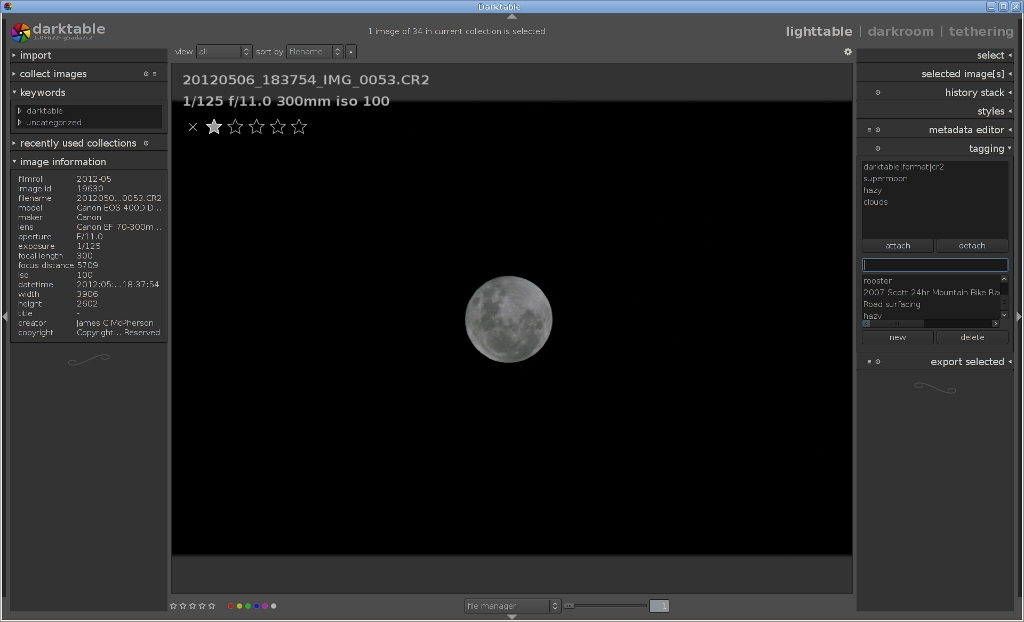Open the file manager layout dropdown
Image resolution: width=1024 pixels, height=622 pixels.
[x=513, y=606]
